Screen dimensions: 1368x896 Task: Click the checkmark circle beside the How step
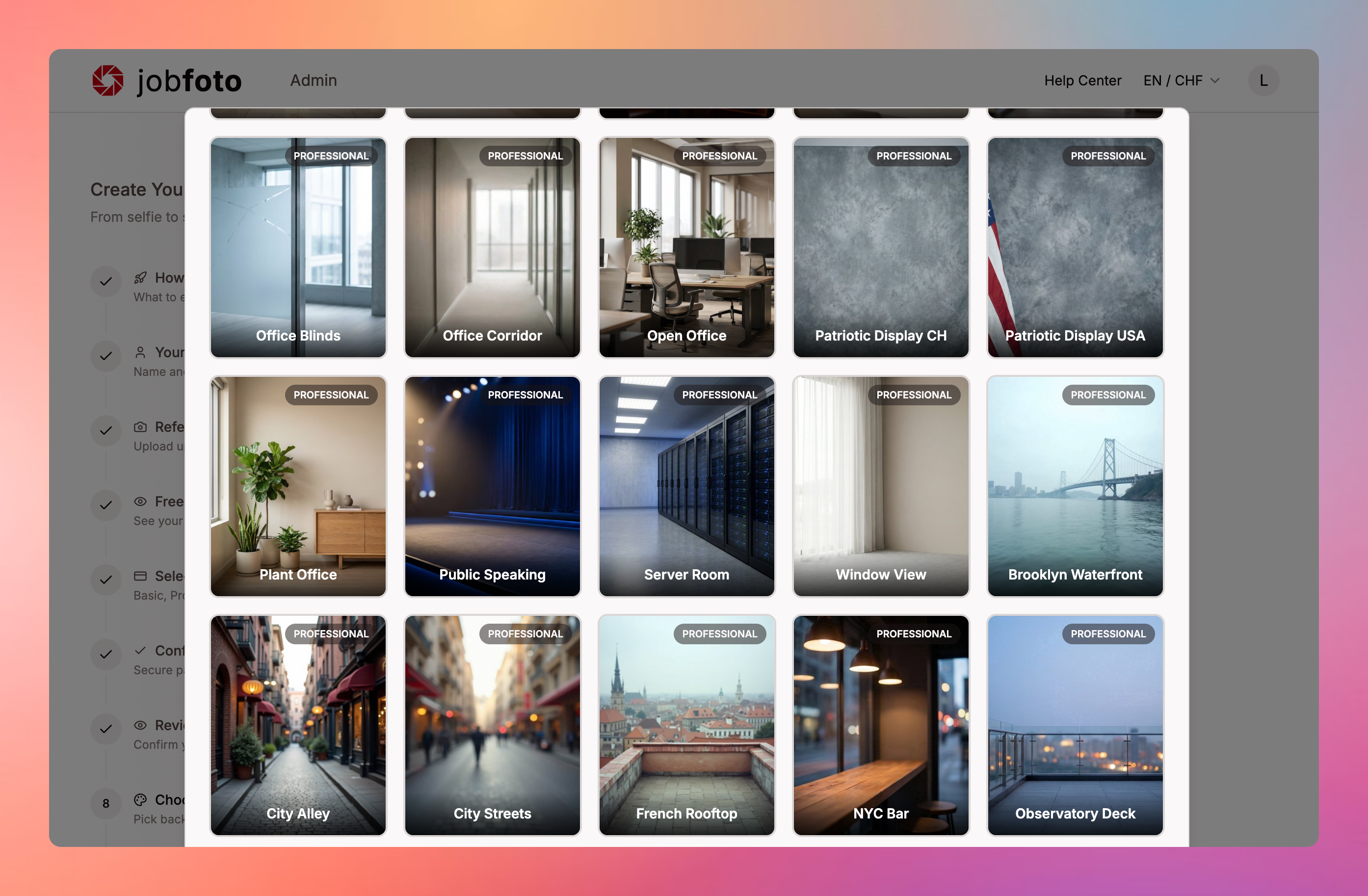106,282
